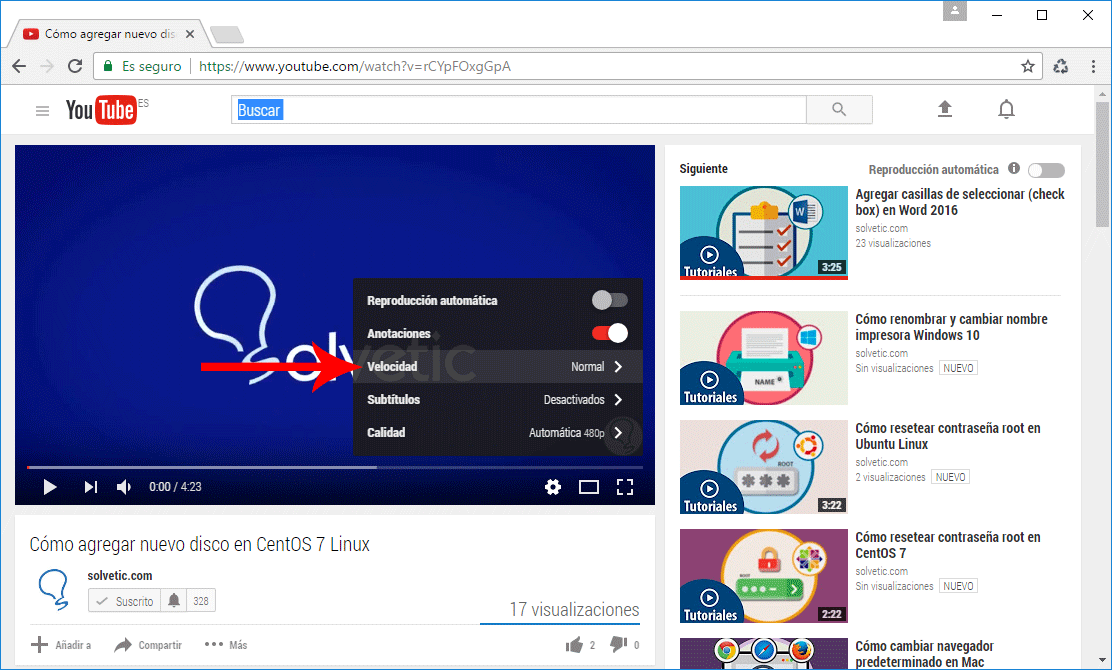Expand the Normal speed chevron
This screenshot has height=670, width=1112.
pos(618,367)
